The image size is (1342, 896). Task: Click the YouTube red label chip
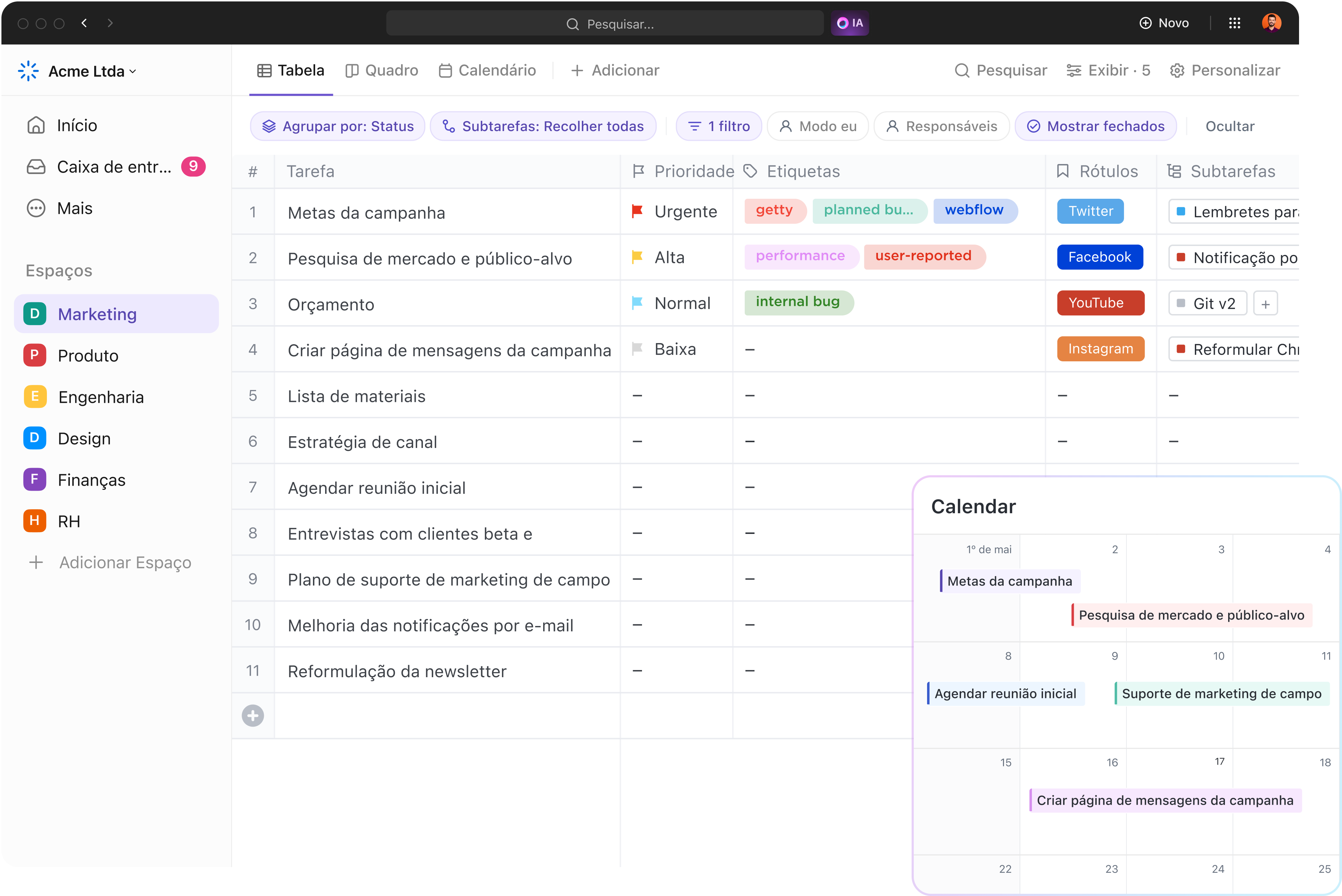pyautogui.click(x=1100, y=303)
